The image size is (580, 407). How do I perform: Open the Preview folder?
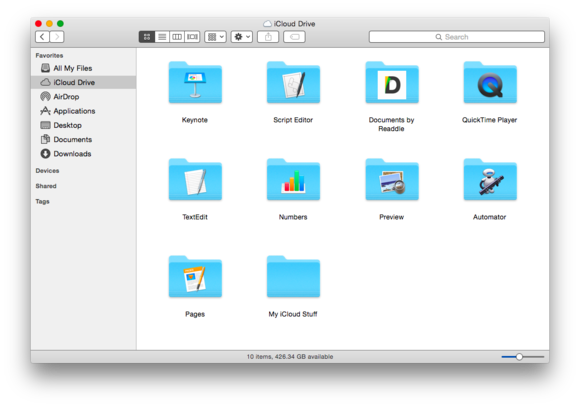point(392,180)
